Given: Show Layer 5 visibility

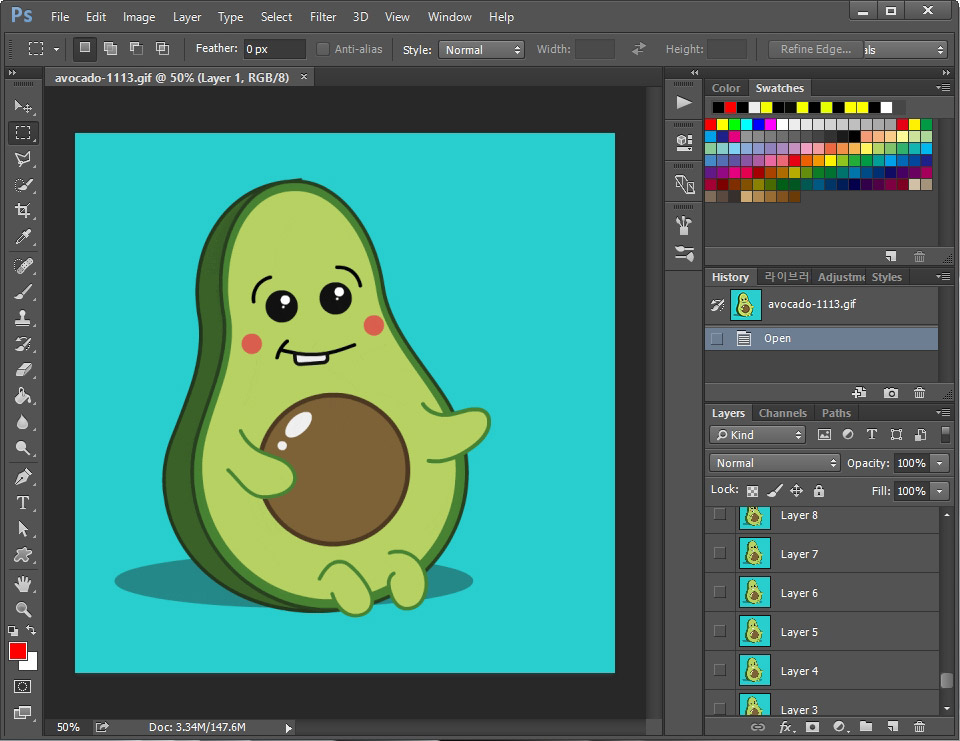Looking at the screenshot, I should [720, 631].
